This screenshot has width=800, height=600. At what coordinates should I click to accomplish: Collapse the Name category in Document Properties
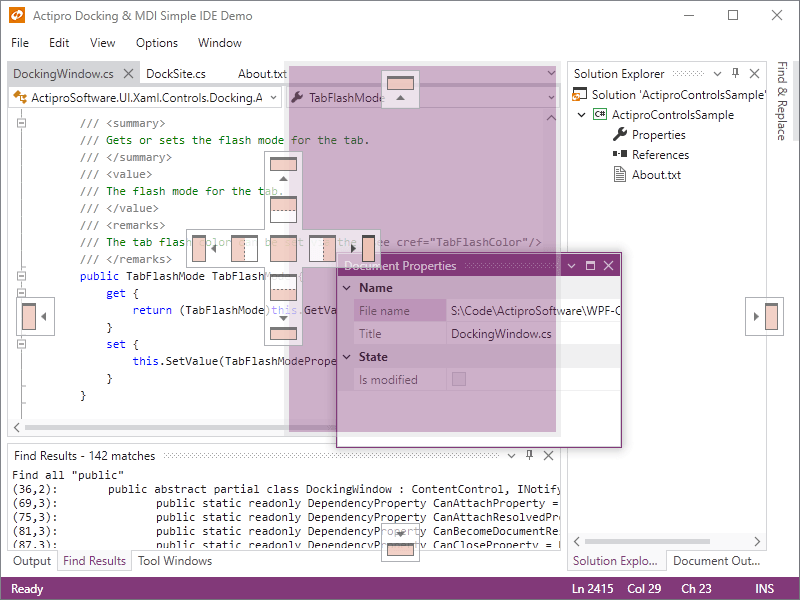pos(347,288)
